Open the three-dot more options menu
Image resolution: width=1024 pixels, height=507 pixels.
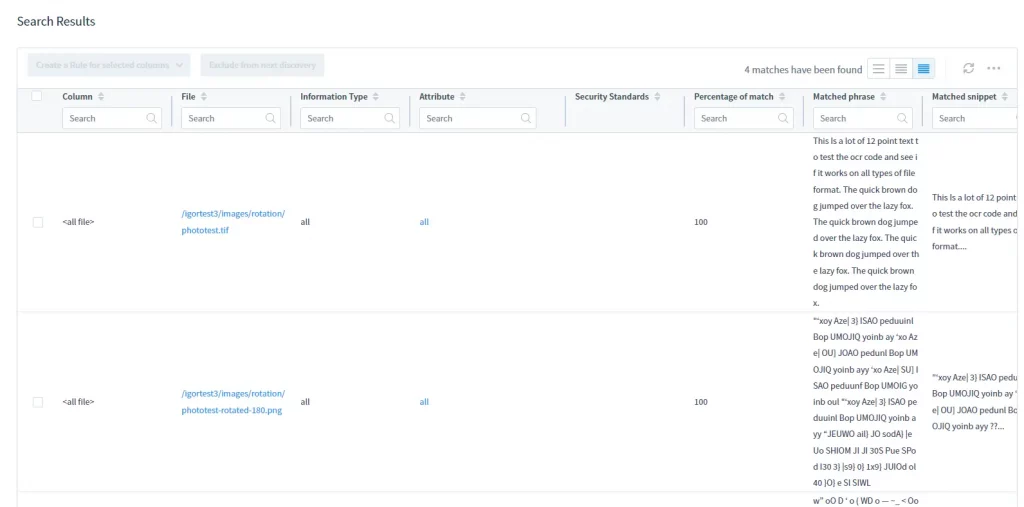click(x=993, y=68)
